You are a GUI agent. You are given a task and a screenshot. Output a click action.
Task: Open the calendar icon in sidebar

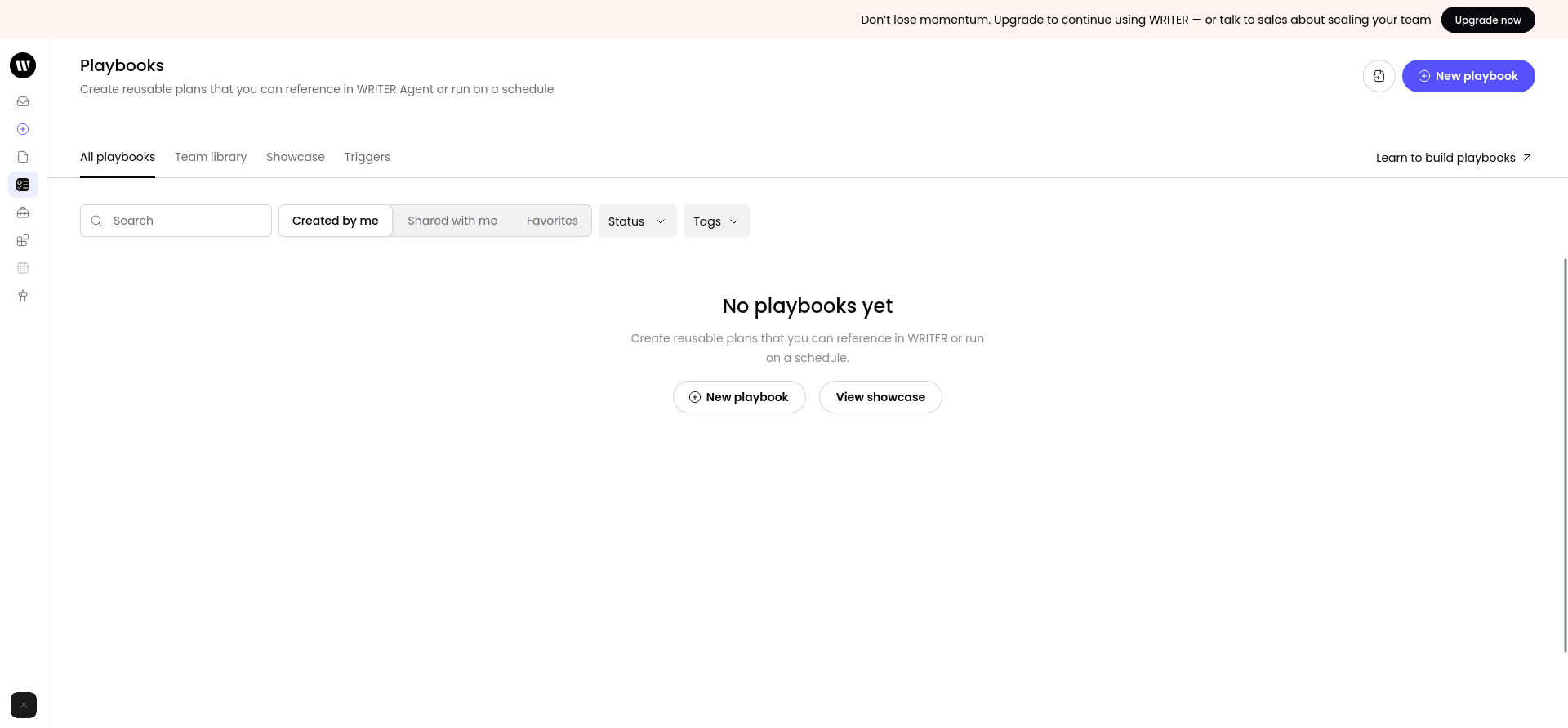click(x=23, y=268)
